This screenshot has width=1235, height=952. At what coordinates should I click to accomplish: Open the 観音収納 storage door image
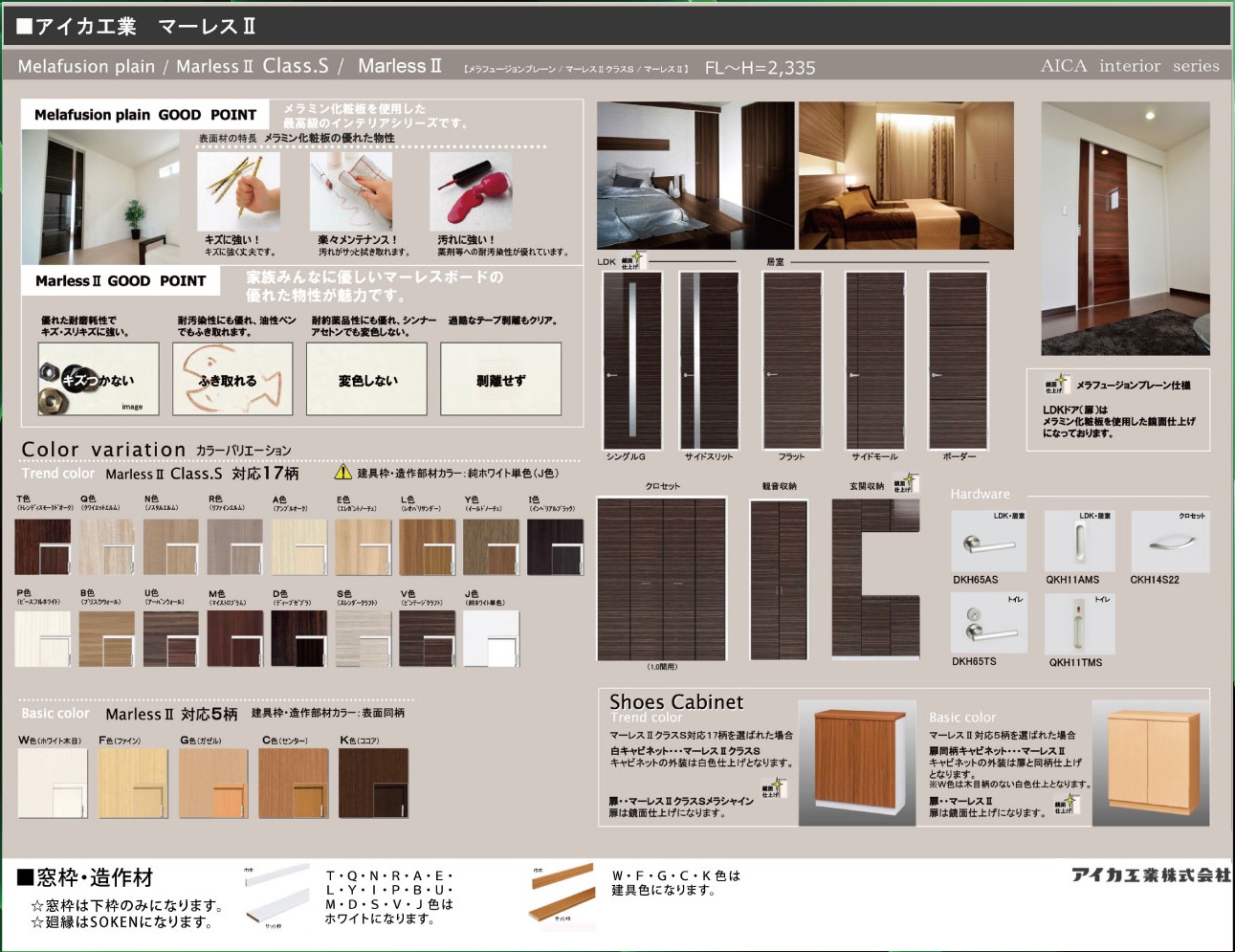[x=779, y=580]
